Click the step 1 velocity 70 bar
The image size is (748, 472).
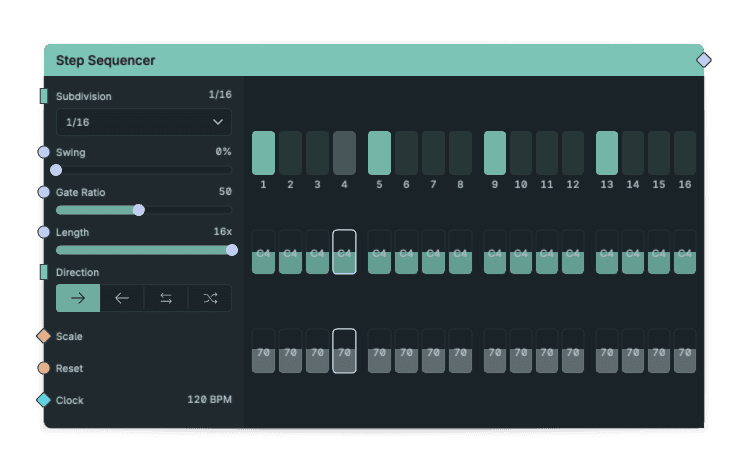click(x=263, y=351)
